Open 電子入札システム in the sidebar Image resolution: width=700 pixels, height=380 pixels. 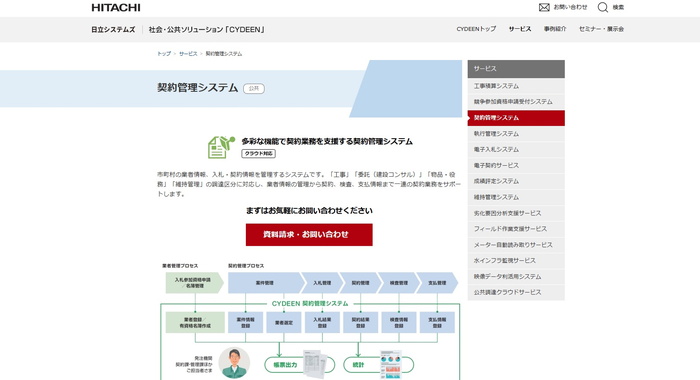pos(516,150)
